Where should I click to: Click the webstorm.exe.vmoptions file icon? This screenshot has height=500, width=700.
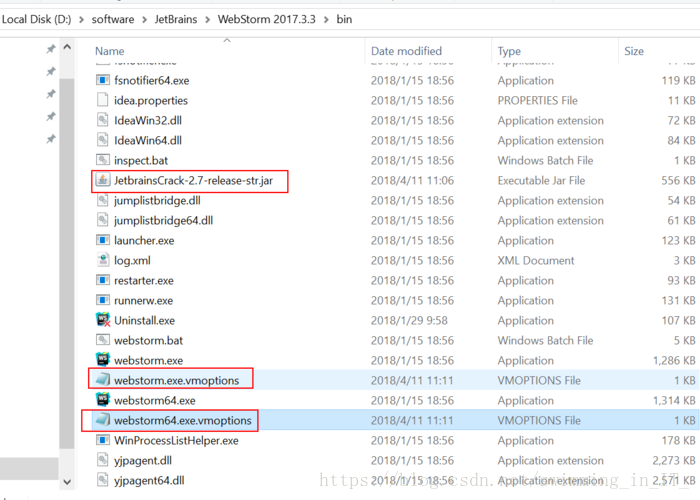pos(103,380)
